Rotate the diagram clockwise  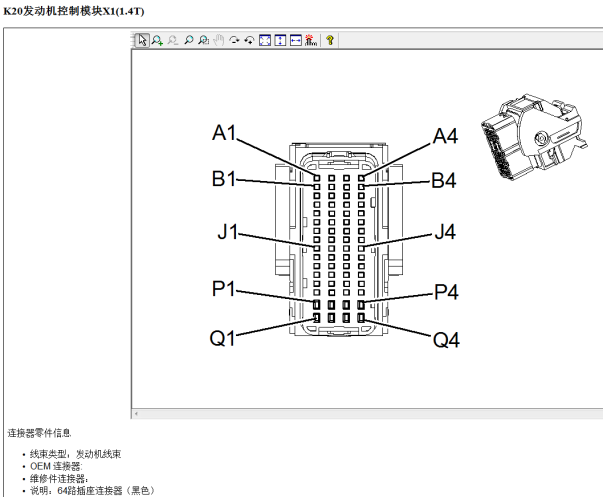pyautogui.click(x=234, y=40)
